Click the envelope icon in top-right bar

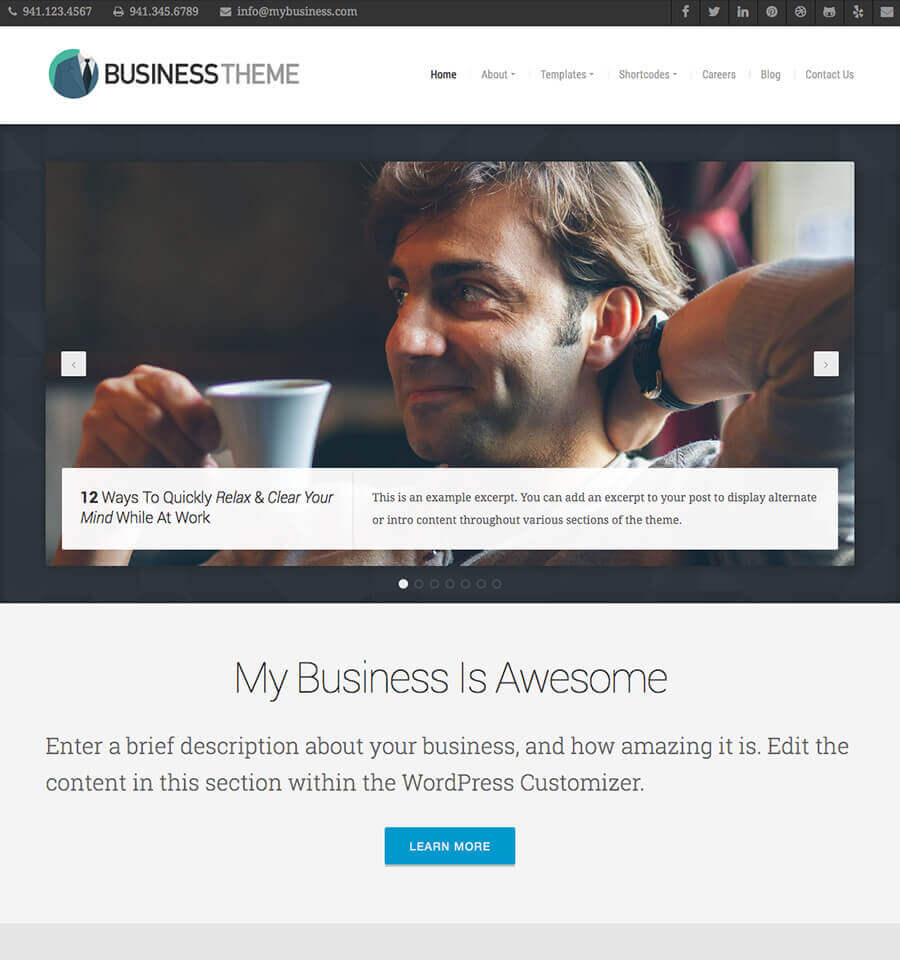887,12
